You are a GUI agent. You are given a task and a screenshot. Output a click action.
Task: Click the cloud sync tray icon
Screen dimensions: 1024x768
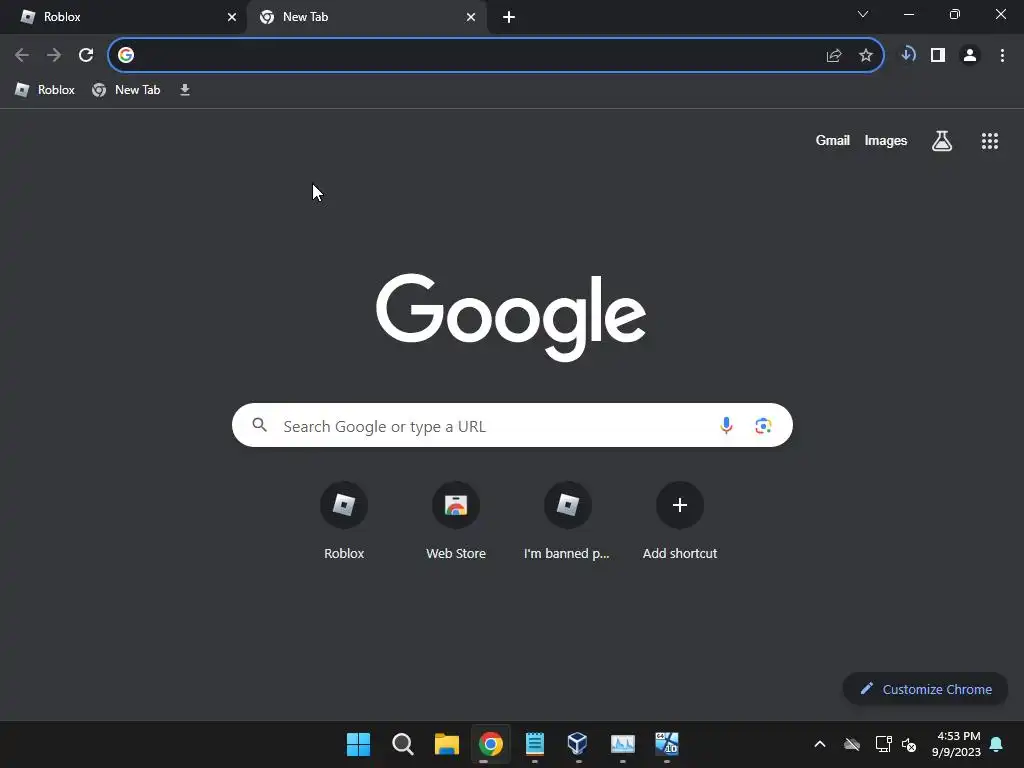click(x=852, y=744)
